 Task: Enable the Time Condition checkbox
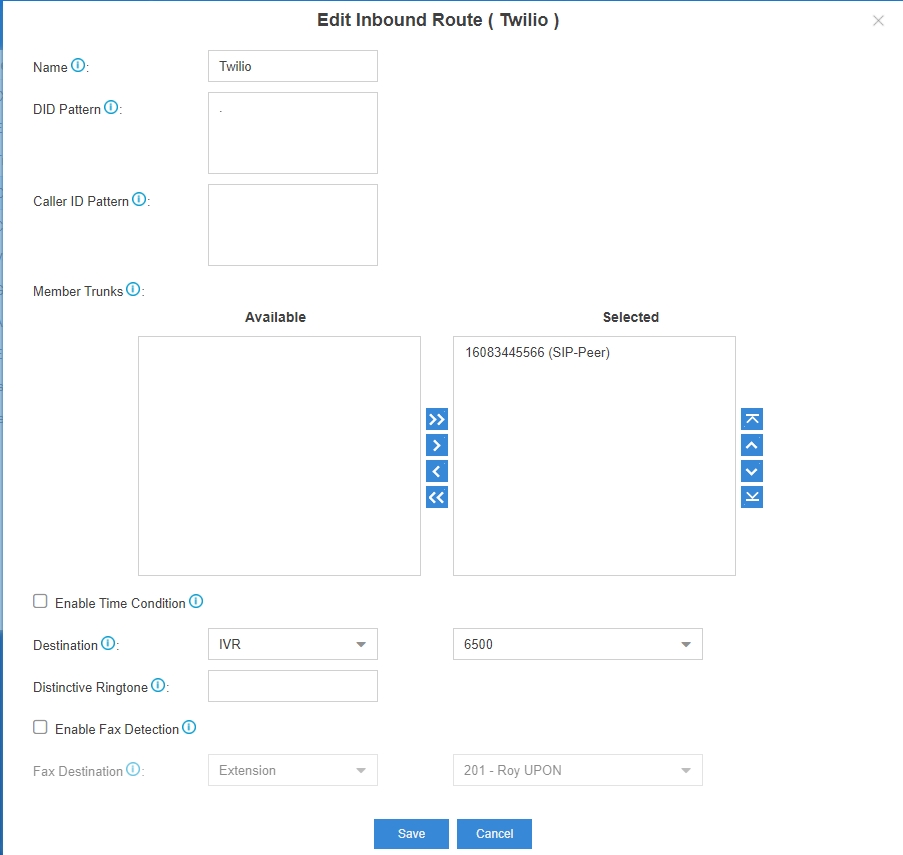click(x=40, y=602)
